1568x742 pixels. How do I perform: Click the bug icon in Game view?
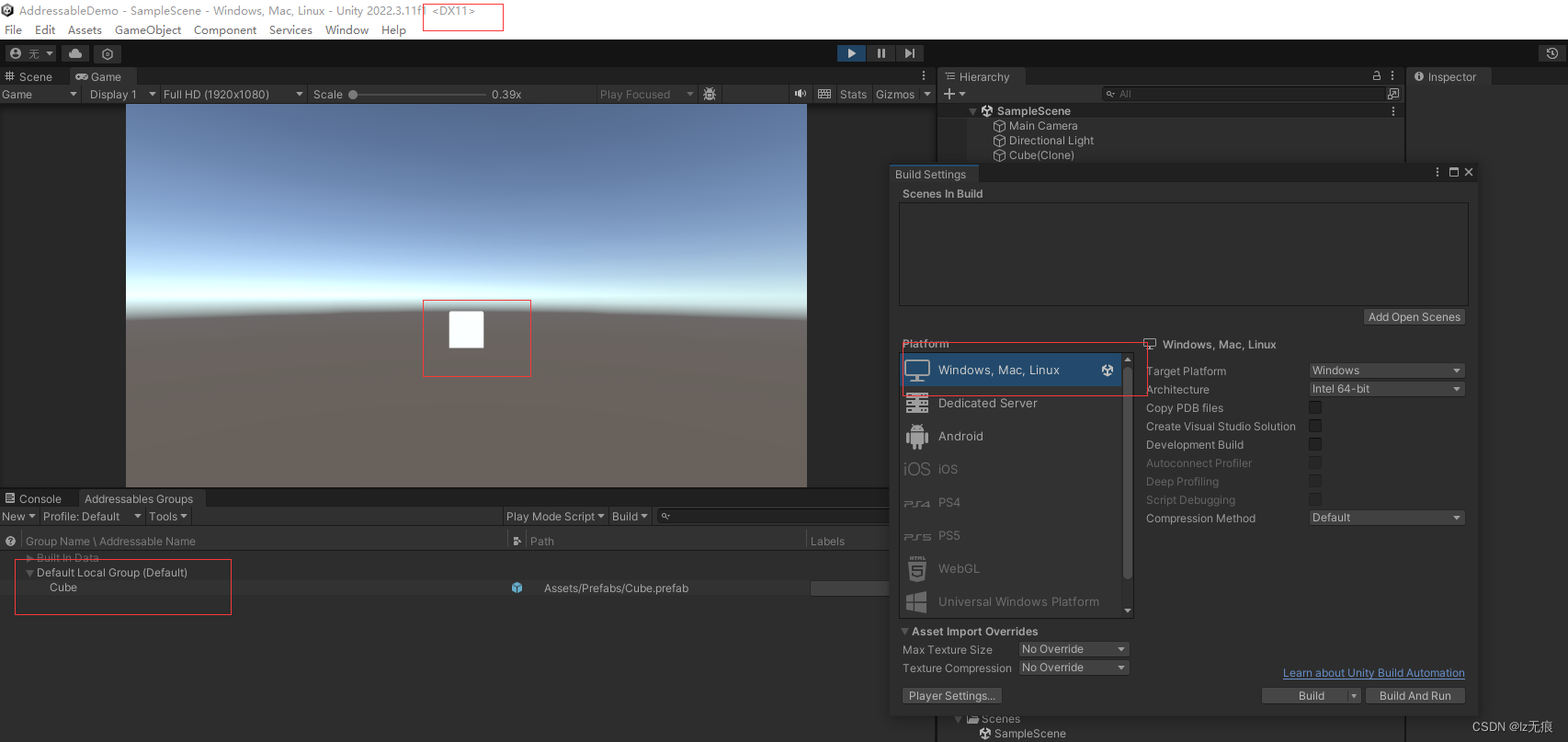(710, 94)
